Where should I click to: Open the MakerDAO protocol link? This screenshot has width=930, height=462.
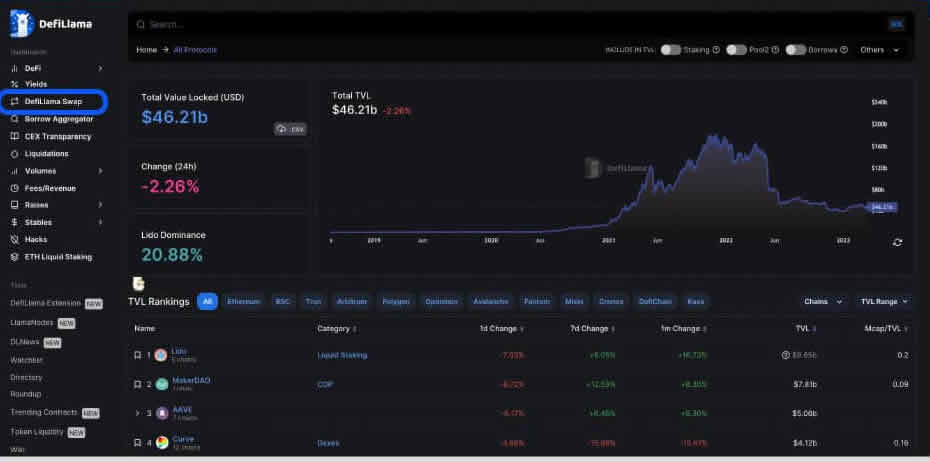[x=191, y=380]
